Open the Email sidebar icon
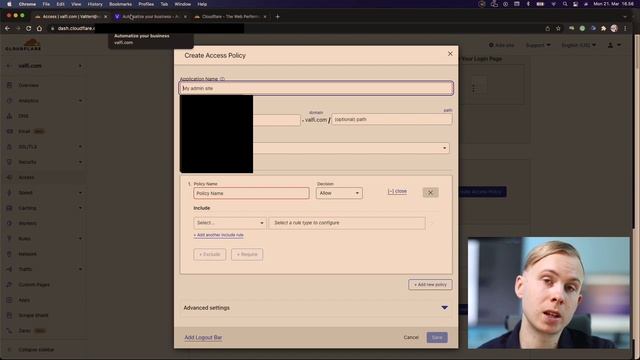640x360 pixels. coord(9,131)
